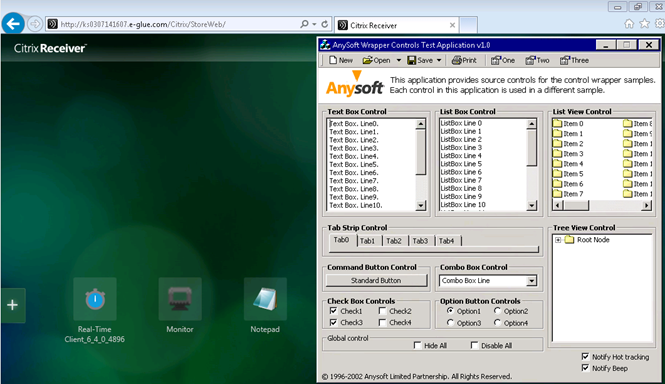
Task: Click the browser address bar URL
Action: 142,24
